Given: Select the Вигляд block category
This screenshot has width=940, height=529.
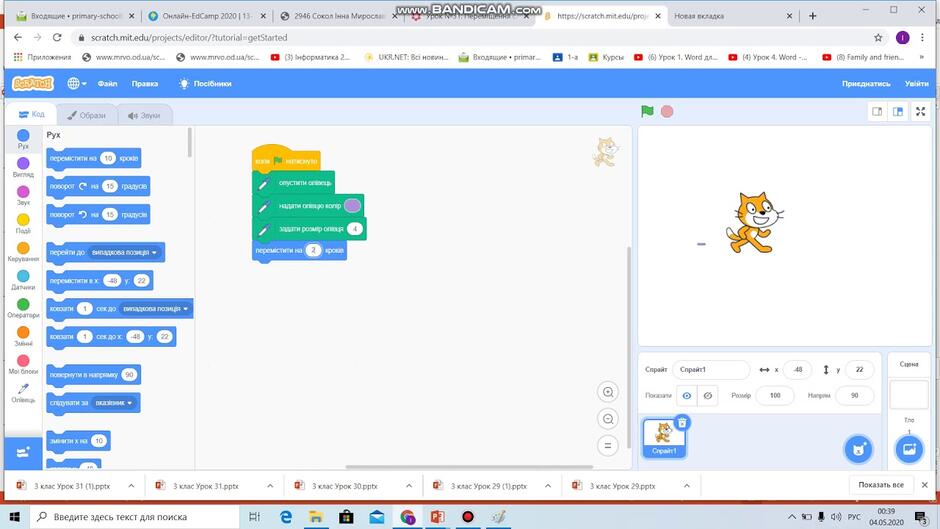Looking at the screenshot, I should 23,167.
